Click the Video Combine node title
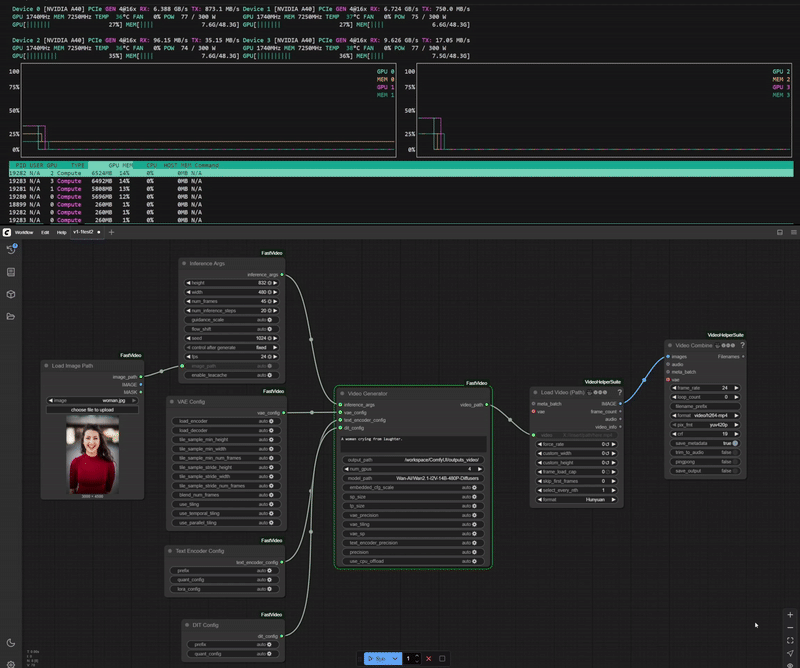The image size is (800, 668). [x=693, y=345]
